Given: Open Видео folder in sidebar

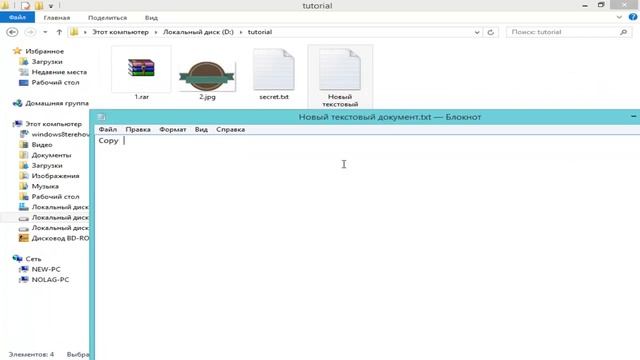Looking at the screenshot, I should click(x=42, y=145).
